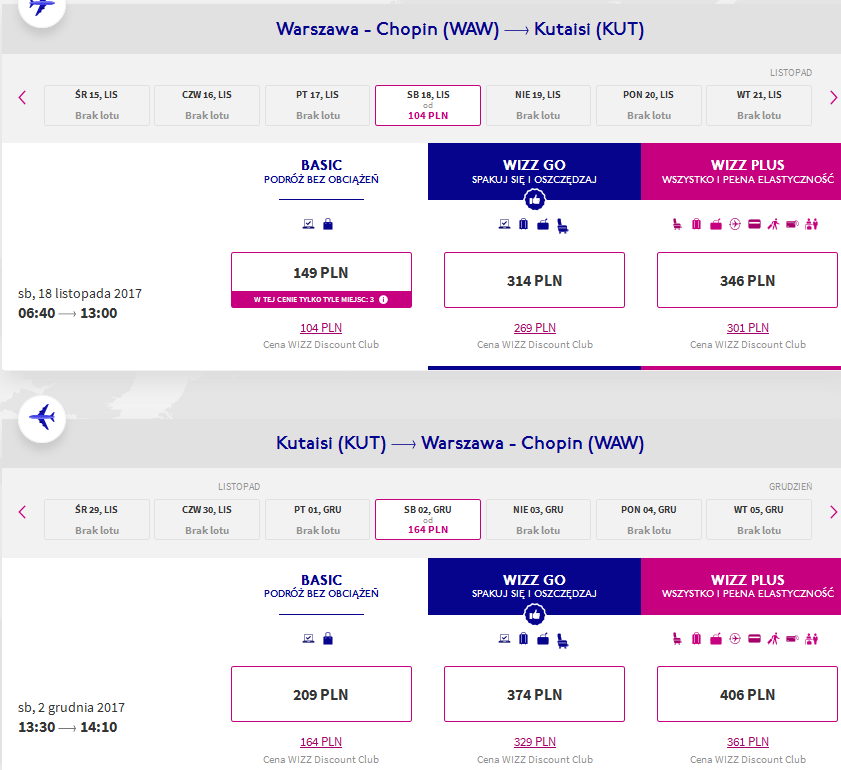
Task: Click online check-in icon under return BASIC
Action: (x=308, y=639)
